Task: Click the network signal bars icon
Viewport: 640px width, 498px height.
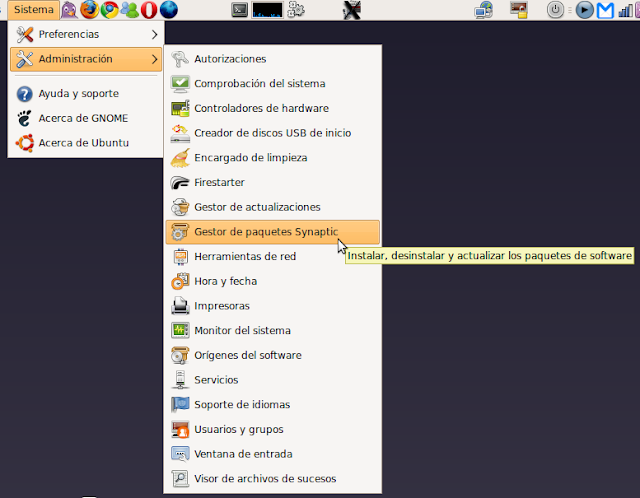Action: pos(626,11)
